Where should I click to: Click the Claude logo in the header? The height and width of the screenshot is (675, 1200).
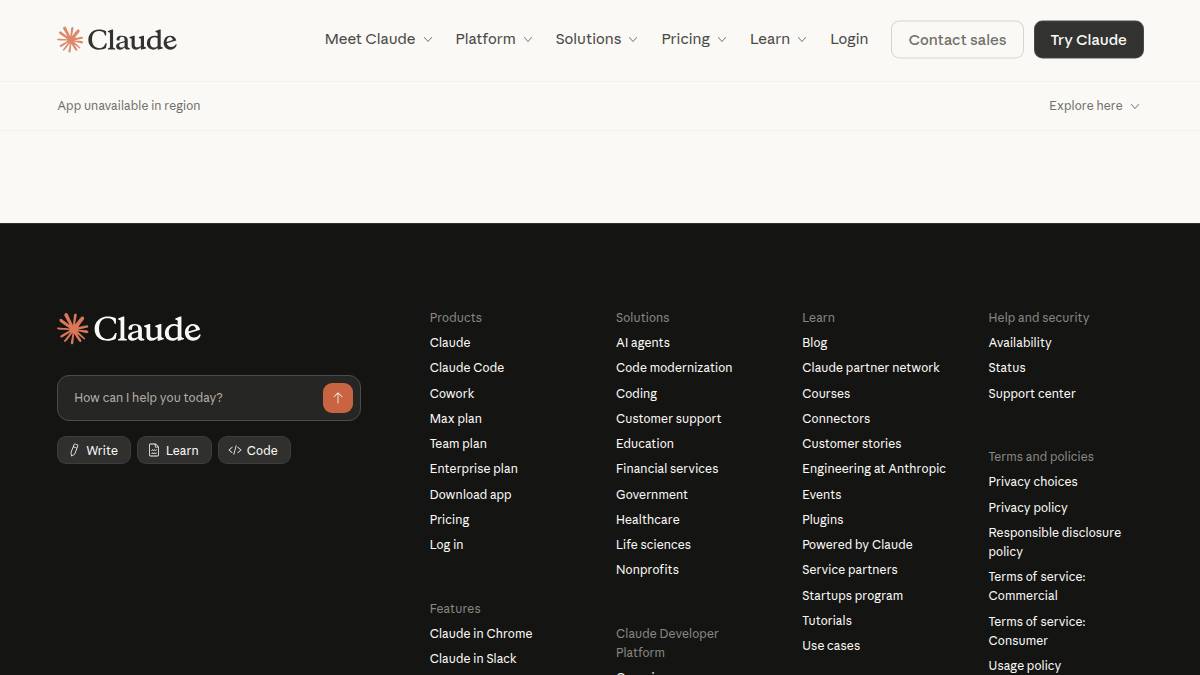pos(117,40)
